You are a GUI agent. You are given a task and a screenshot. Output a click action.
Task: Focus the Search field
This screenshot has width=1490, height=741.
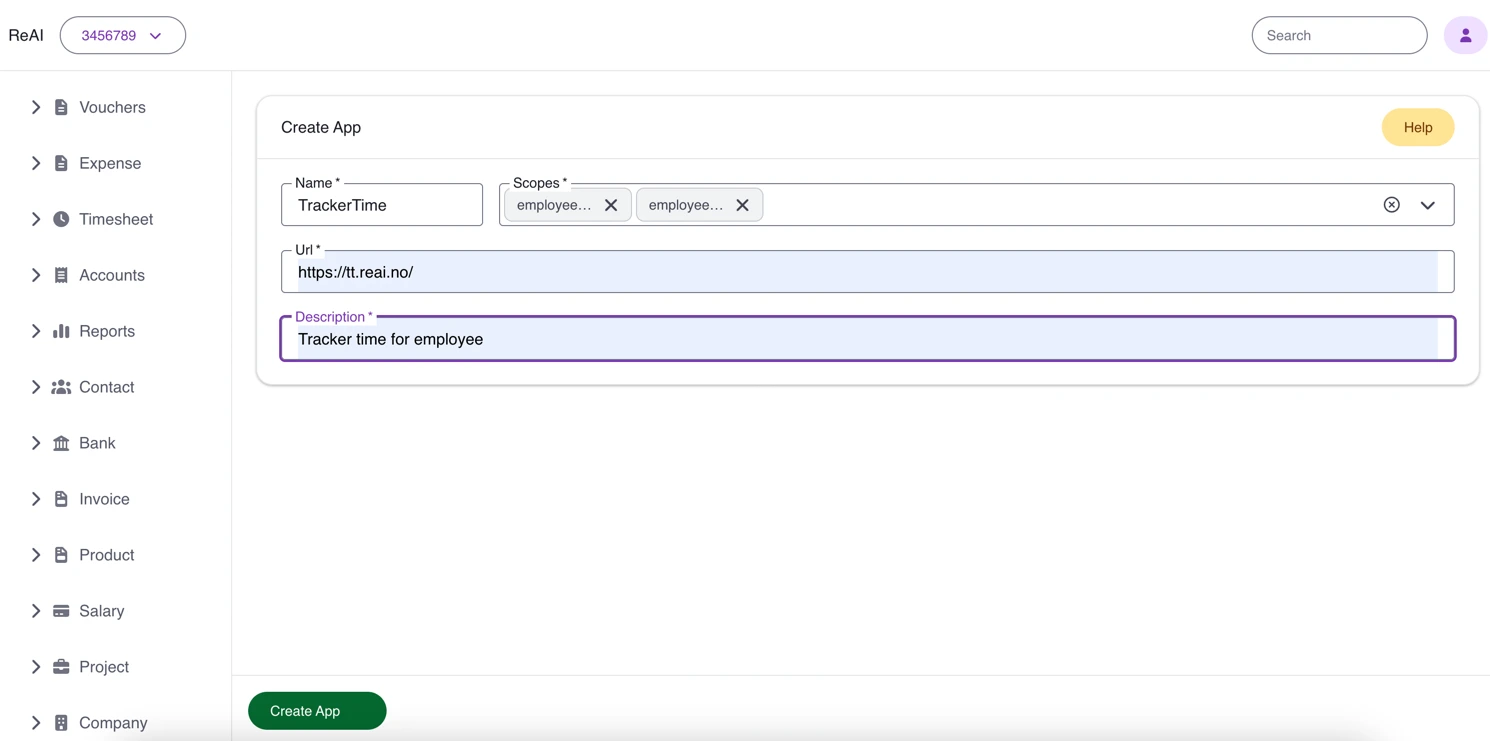(x=1339, y=35)
